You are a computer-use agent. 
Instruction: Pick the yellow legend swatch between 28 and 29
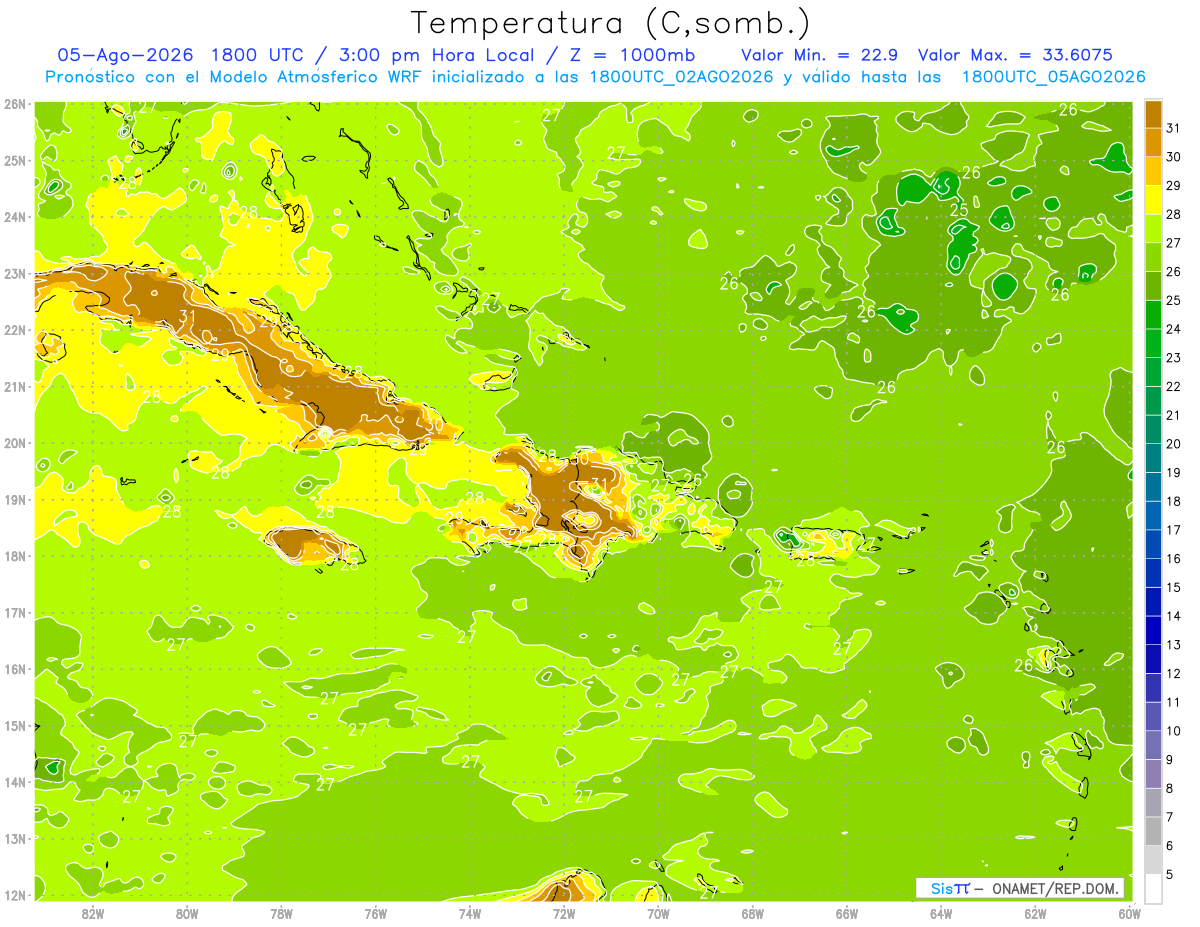[x=1153, y=200]
